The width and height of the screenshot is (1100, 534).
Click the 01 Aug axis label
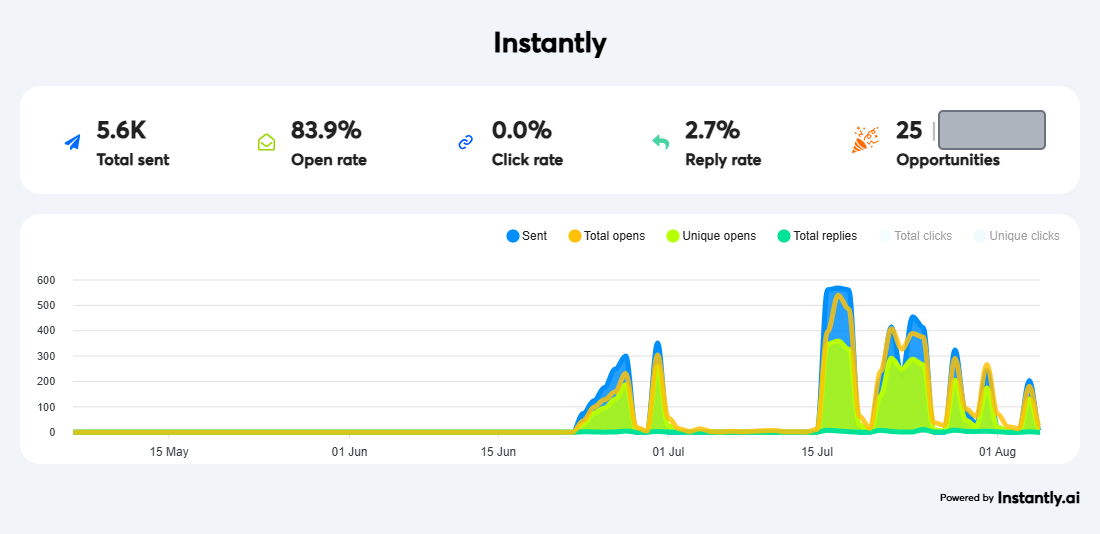click(x=997, y=452)
